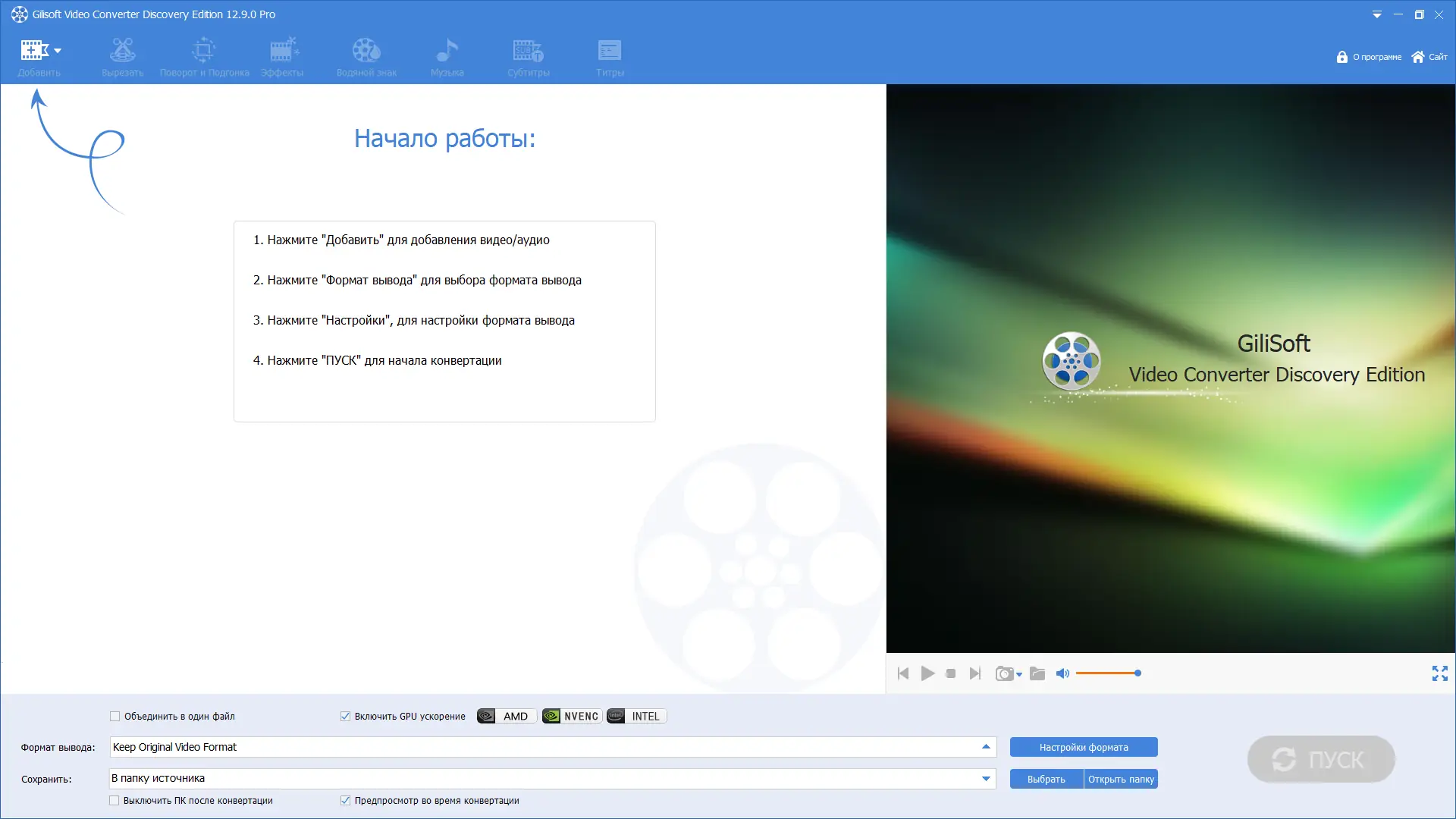Viewport: 1456px width, 819px height.
Task: Enable Объединить в один файл
Action: pos(115,716)
